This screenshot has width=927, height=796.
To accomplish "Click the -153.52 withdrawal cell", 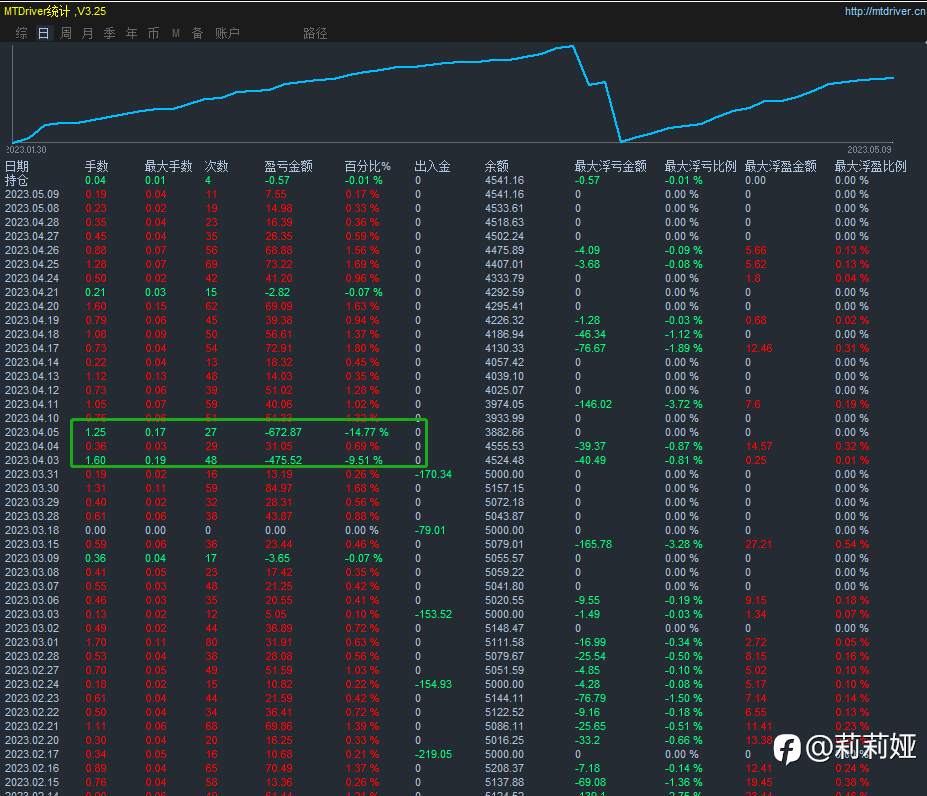I will (x=433, y=614).
